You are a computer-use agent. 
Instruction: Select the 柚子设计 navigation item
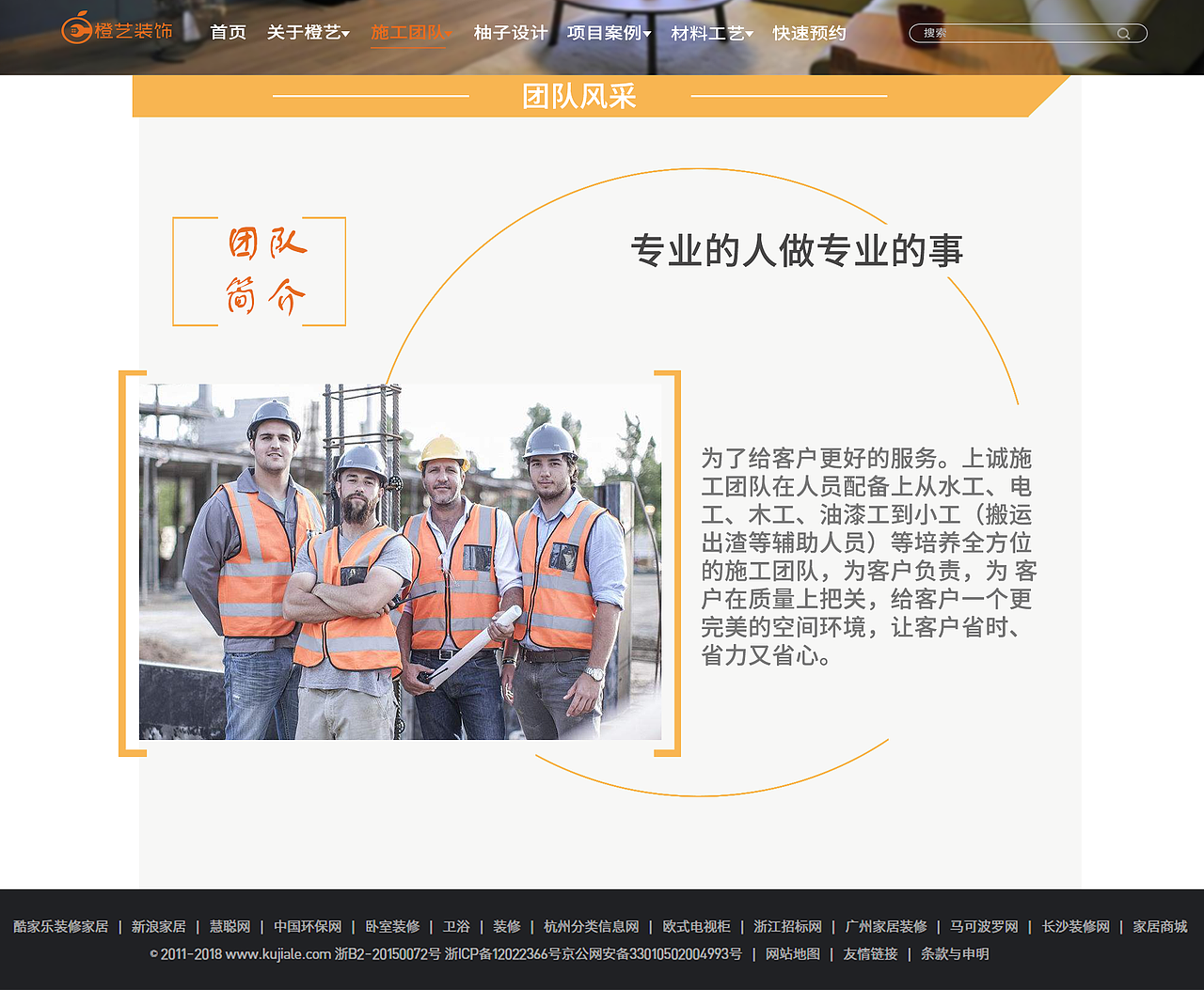(509, 32)
